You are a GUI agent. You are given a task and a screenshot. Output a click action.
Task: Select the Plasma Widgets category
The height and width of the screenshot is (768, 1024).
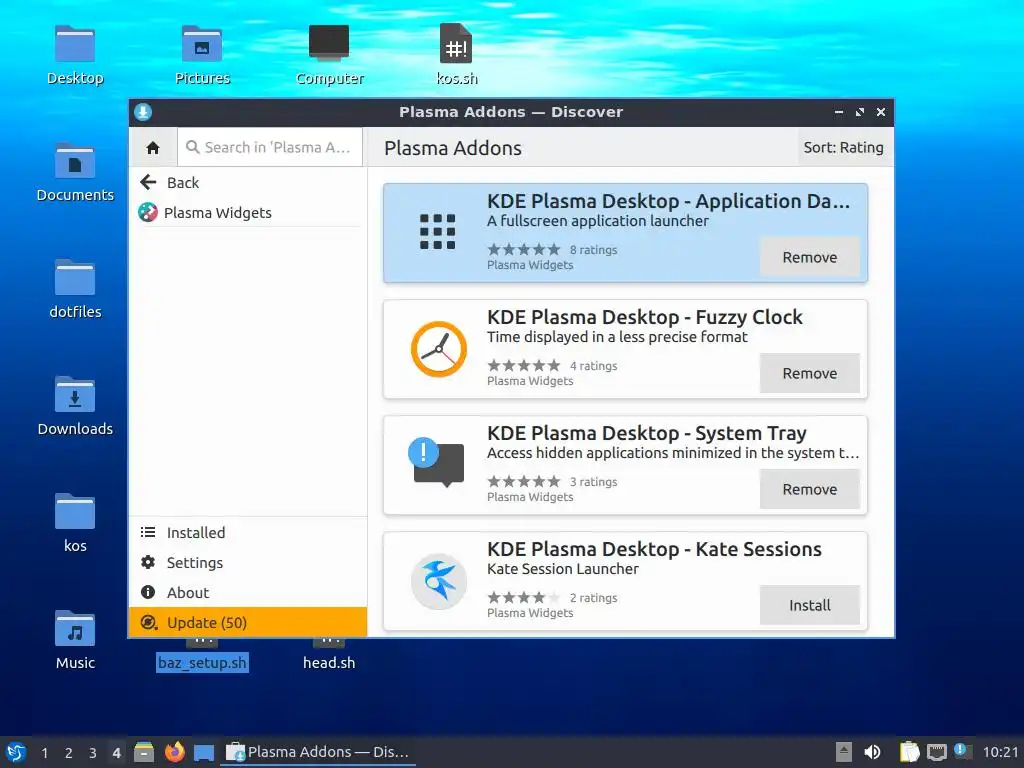248,213
